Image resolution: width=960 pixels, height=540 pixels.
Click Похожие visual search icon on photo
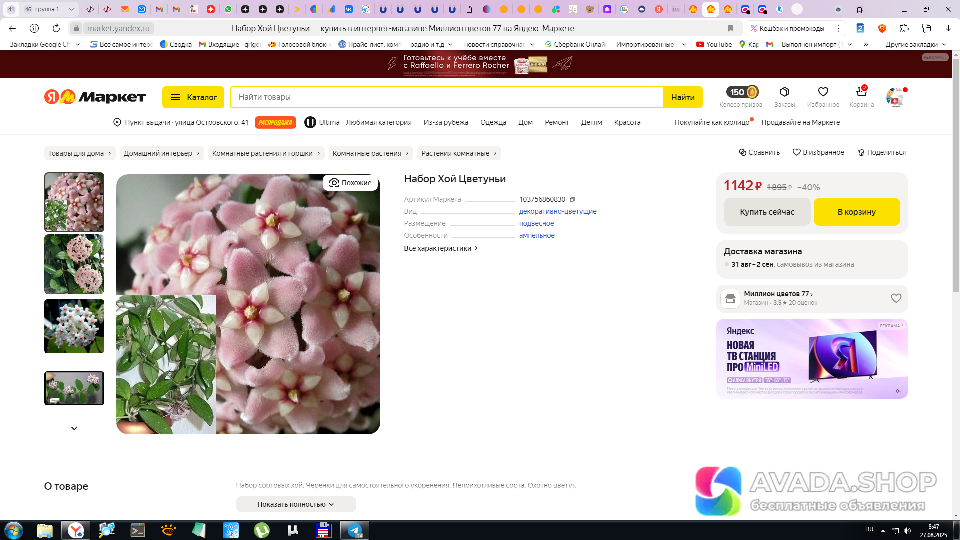point(349,183)
